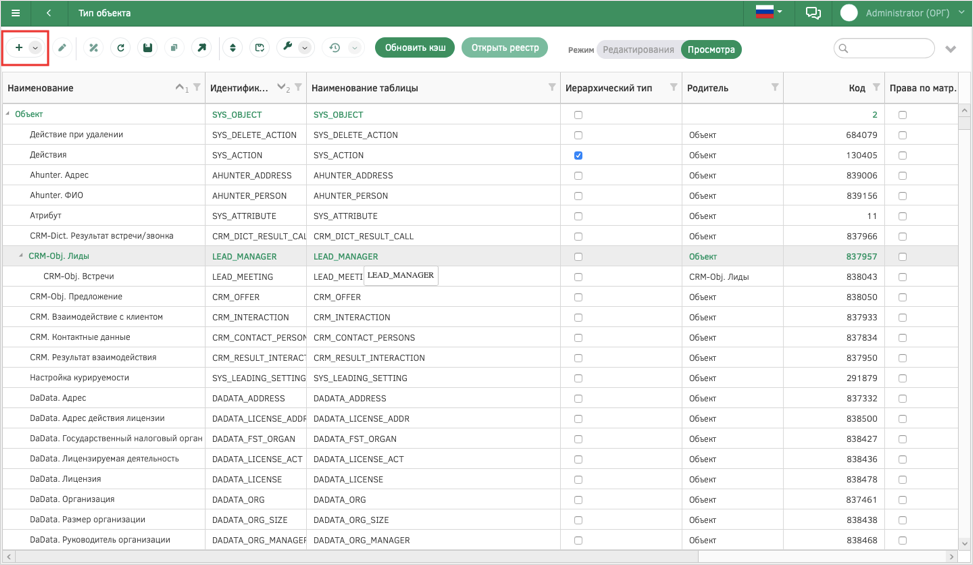The image size is (973, 565).
Task: Click the diagonal arrow export icon
Action: 201,48
